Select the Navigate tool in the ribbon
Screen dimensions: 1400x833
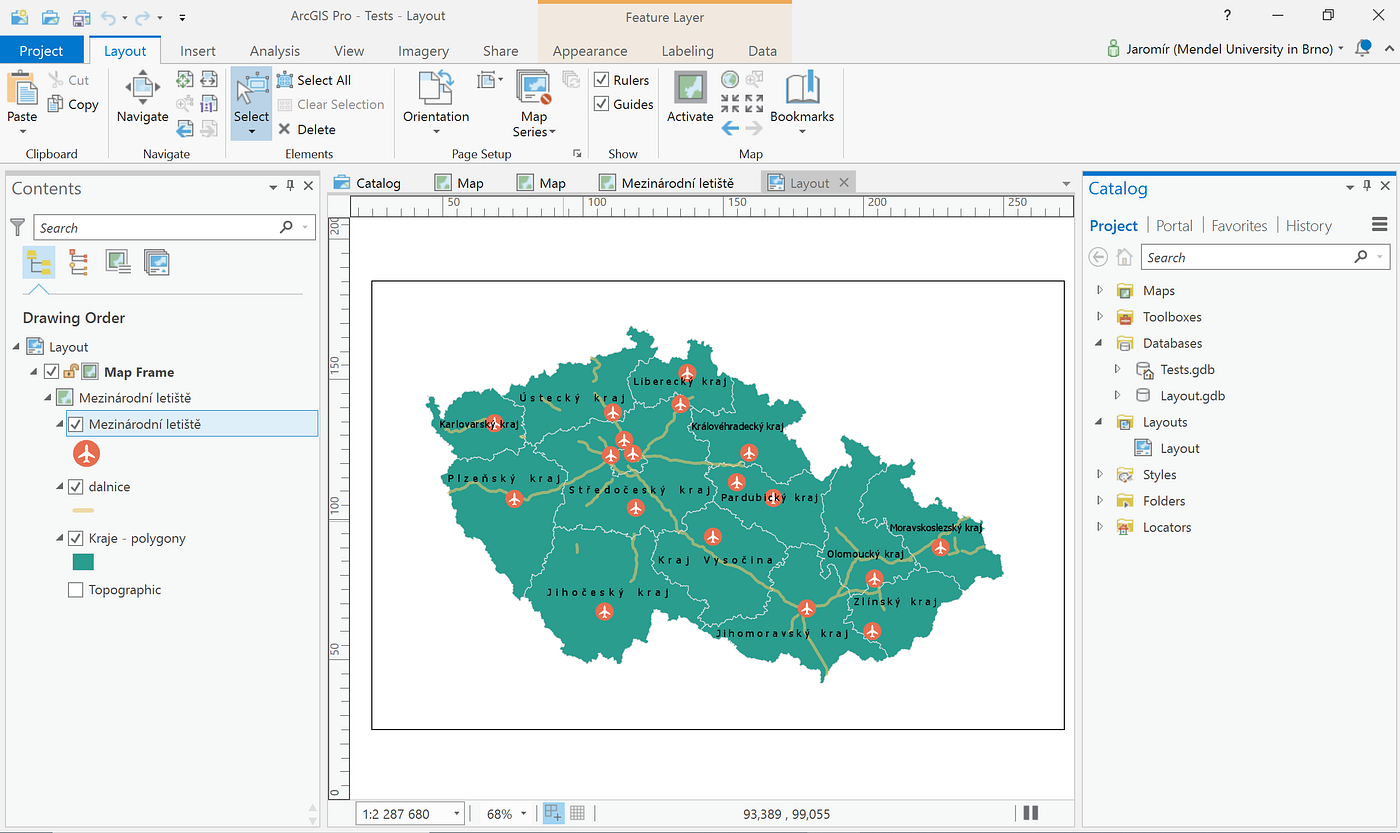pyautogui.click(x=141, y=101)
